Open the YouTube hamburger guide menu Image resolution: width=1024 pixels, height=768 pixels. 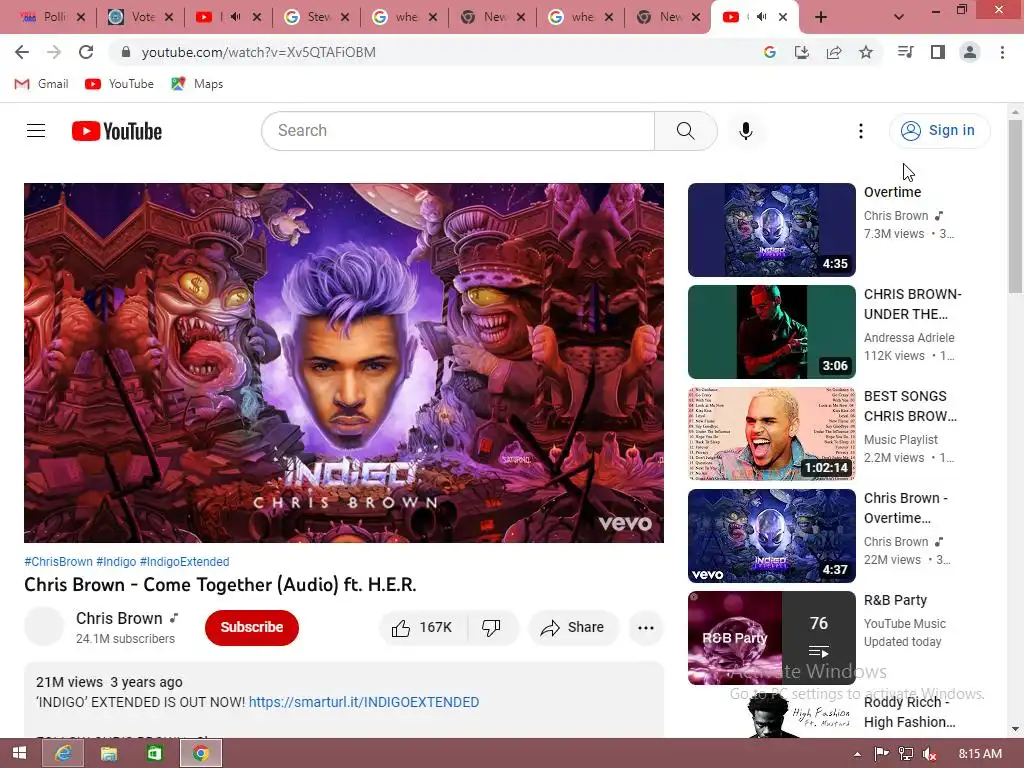coord(36,131)
